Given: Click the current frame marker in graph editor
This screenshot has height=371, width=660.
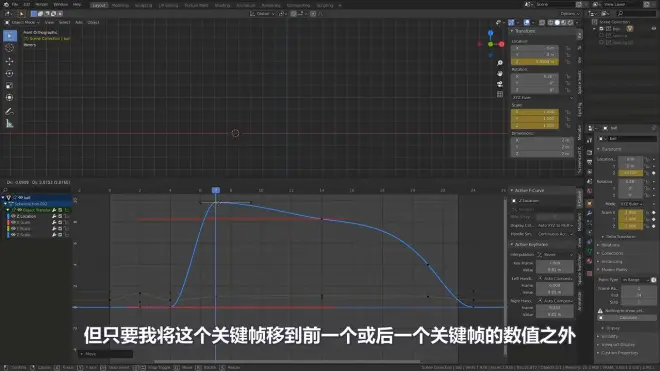Looking at the screenshot, I should tap(216, 190).
